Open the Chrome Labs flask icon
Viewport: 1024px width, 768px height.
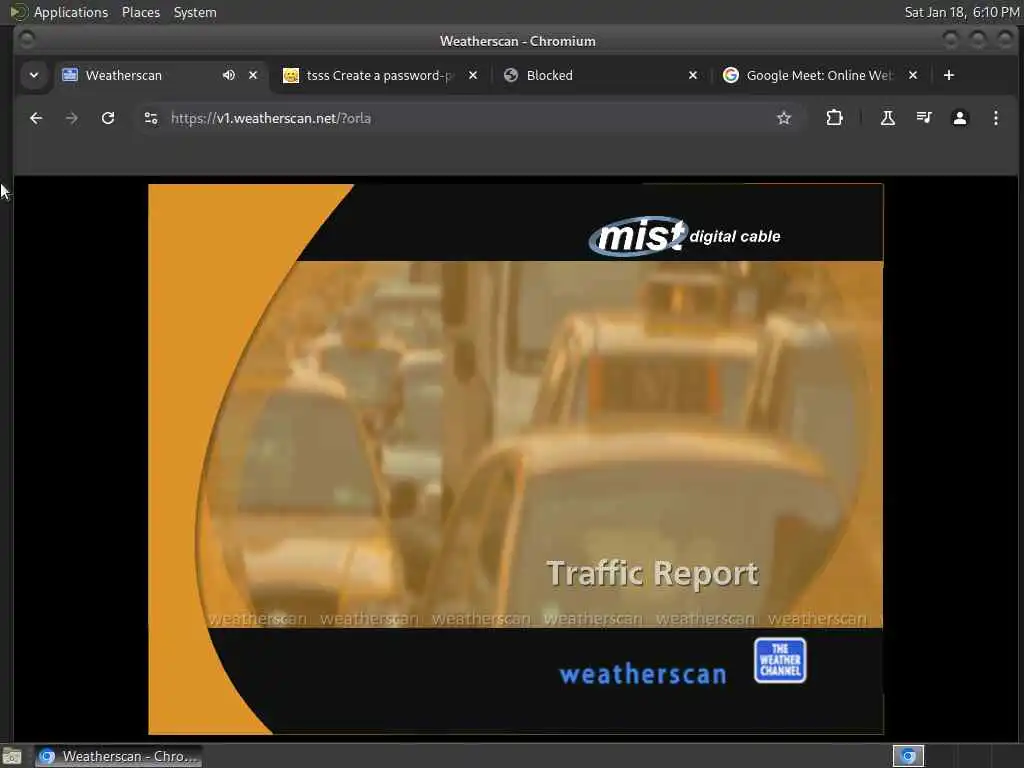888,118
